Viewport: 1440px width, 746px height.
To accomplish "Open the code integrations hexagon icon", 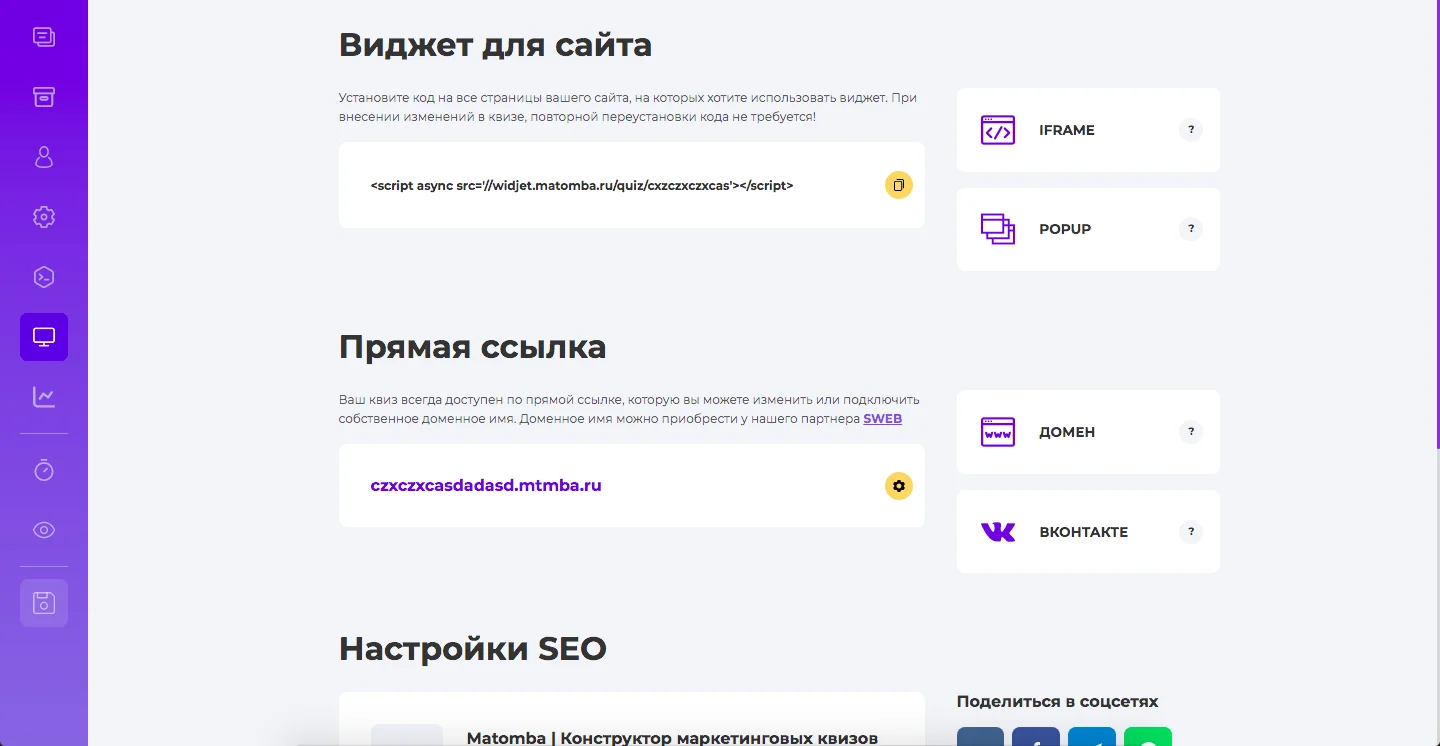I will point(44,277).
